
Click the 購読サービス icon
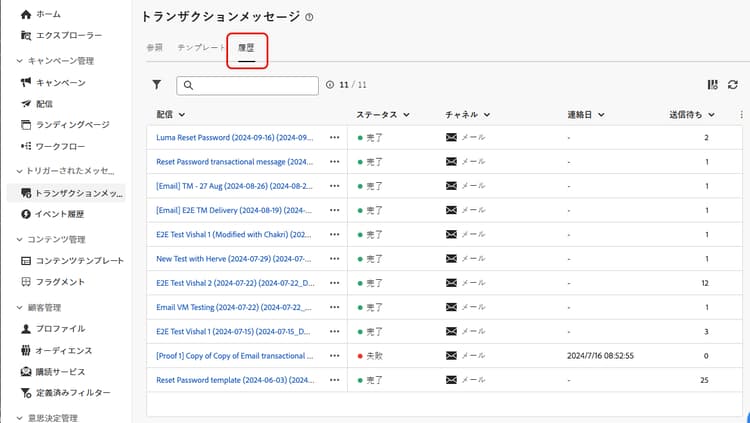click(x=26, y=371)
